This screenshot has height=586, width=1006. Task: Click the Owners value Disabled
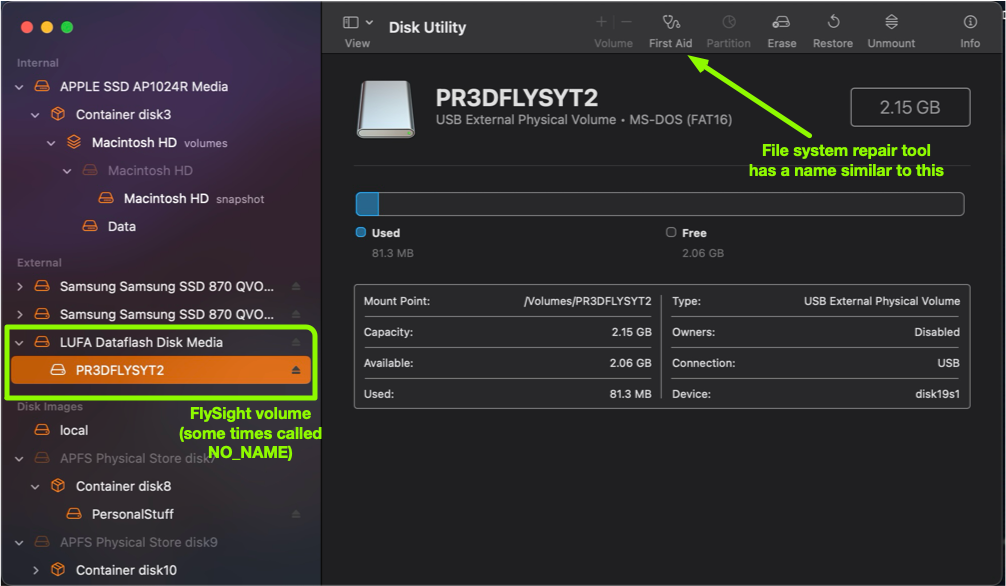point(937,332)
